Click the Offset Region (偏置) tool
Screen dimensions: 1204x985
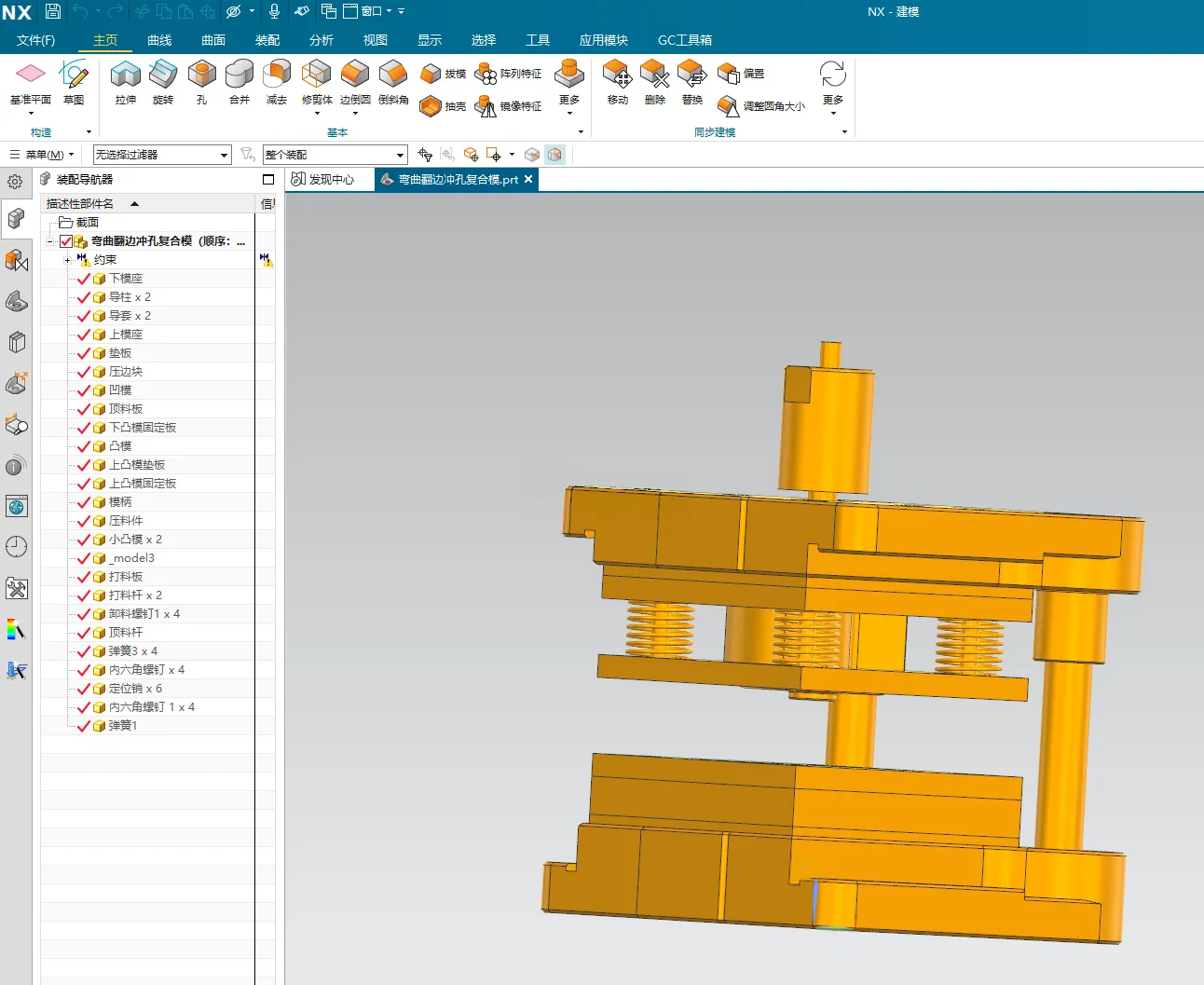tap(741, 74)
